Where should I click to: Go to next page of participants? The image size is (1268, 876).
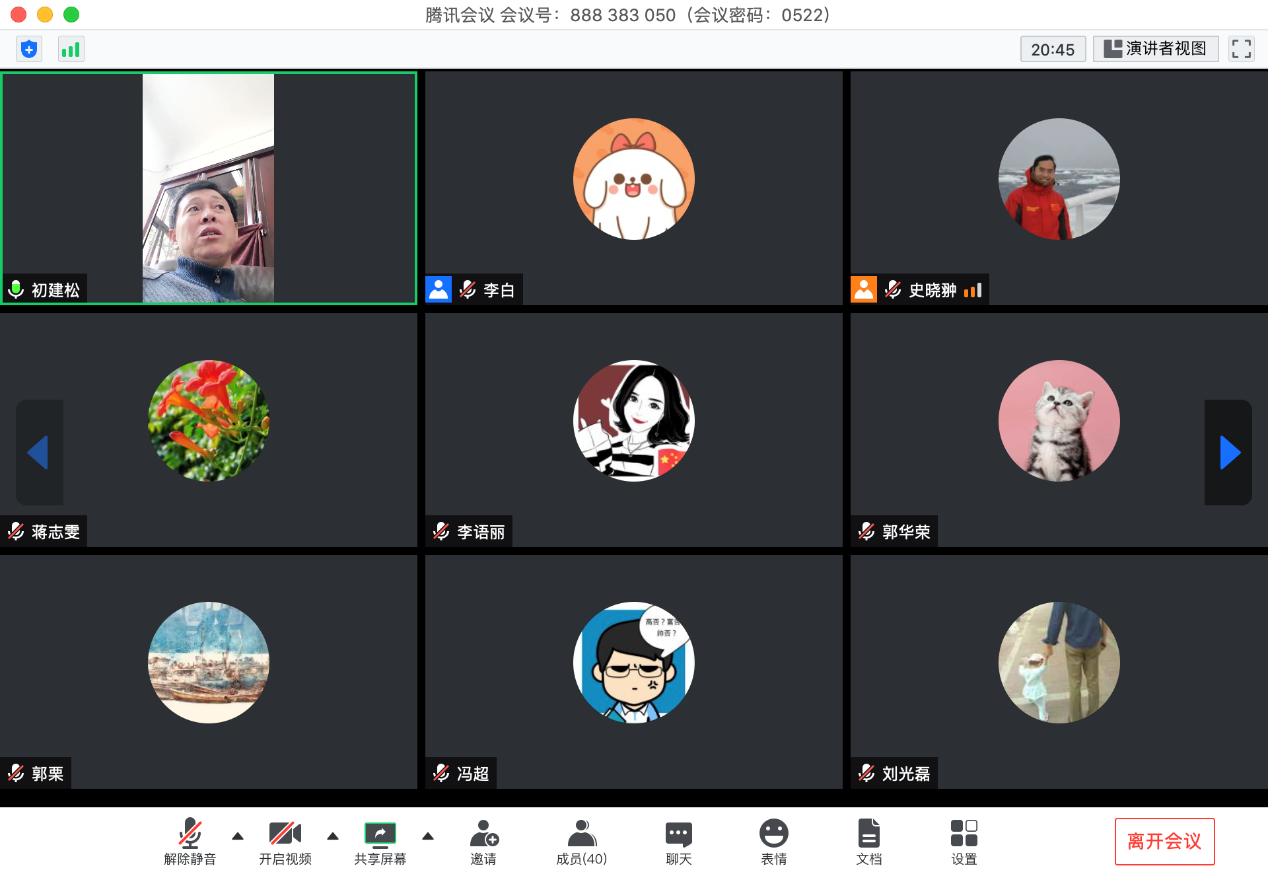pos(1229,453)
